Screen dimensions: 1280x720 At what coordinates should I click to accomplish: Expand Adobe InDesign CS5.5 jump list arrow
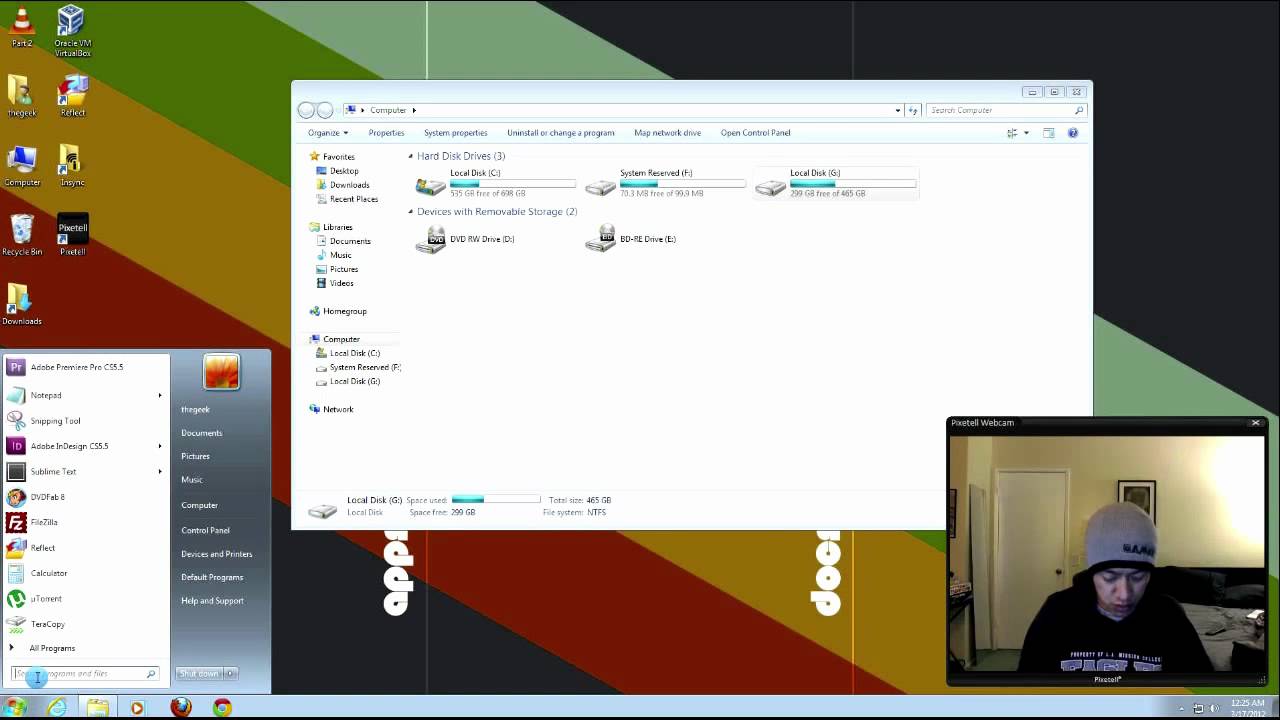pyautogui.click(x=159, y=446)
